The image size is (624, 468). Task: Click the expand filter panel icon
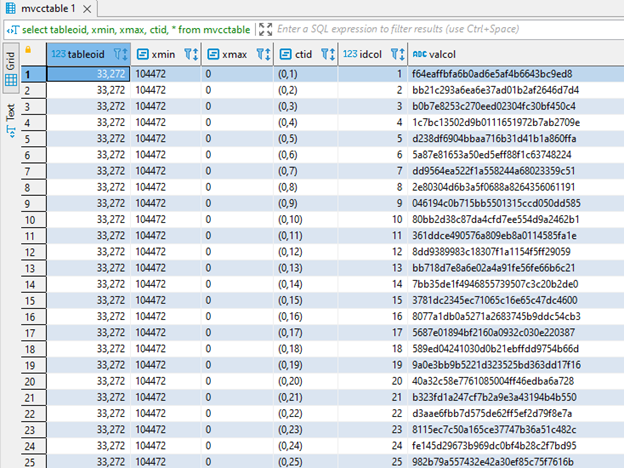pos(265,29)
